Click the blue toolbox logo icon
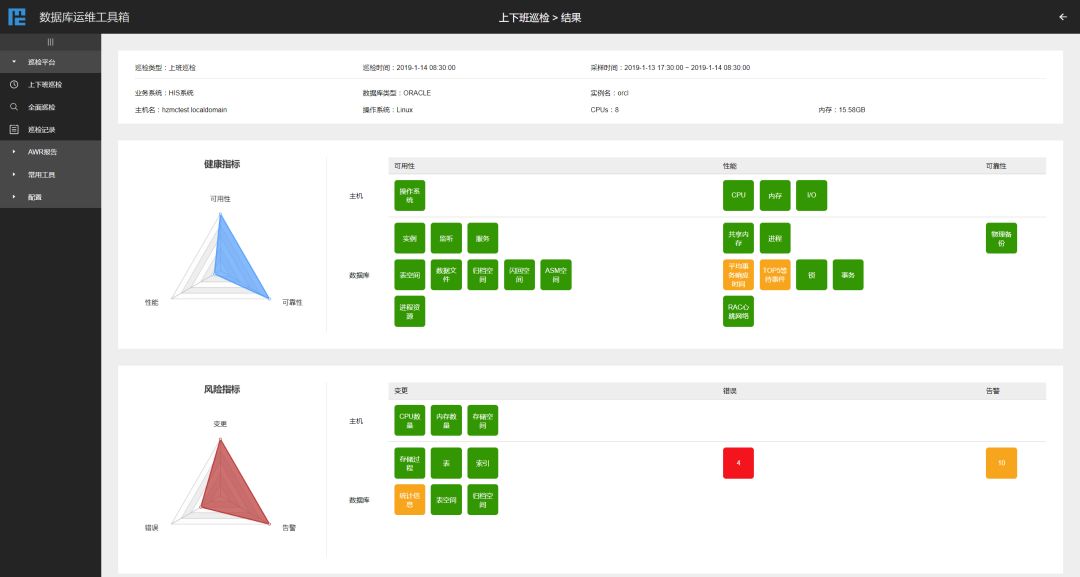 [17, 17]
